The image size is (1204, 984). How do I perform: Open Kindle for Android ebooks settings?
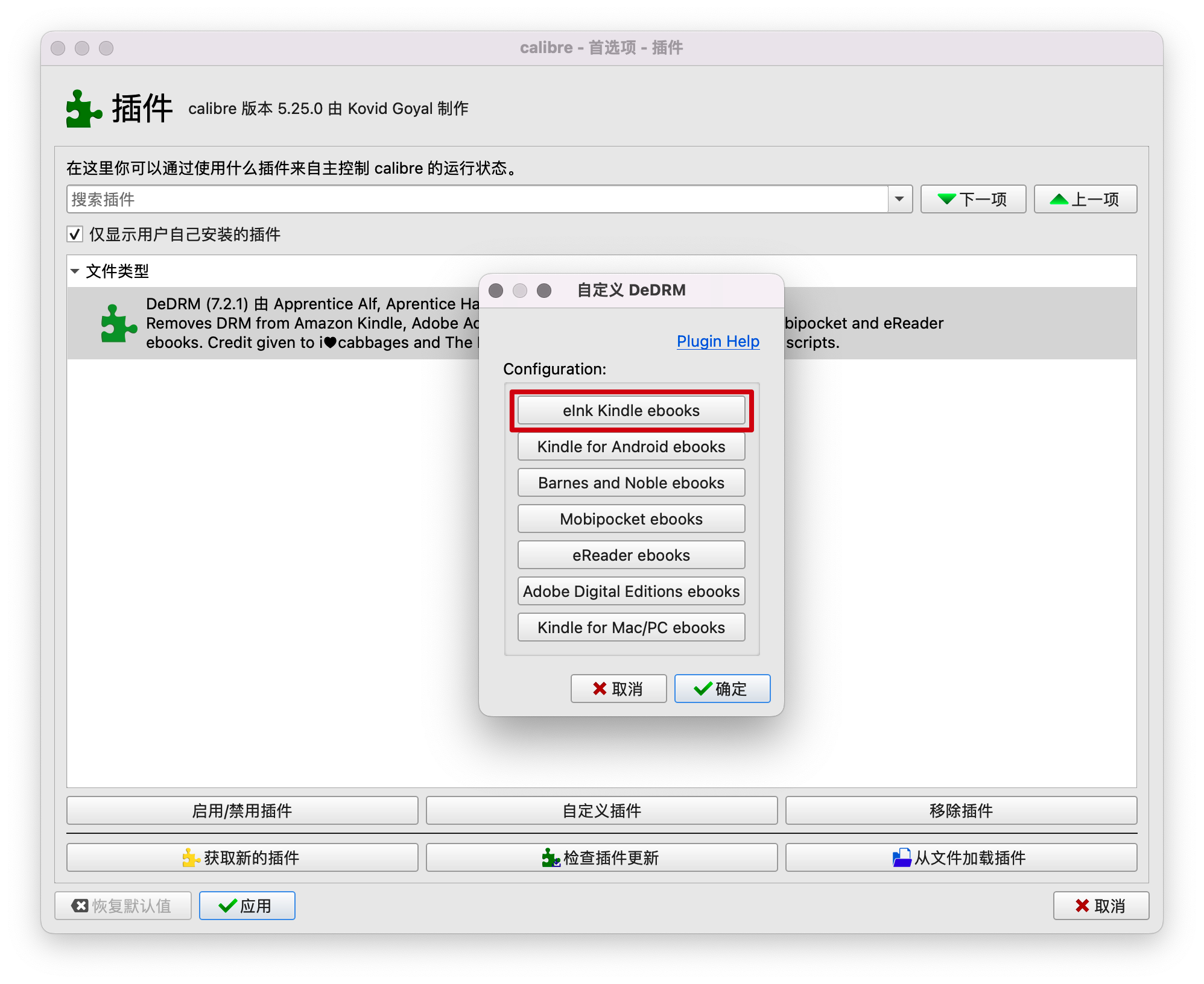click(x=631, y=447)
